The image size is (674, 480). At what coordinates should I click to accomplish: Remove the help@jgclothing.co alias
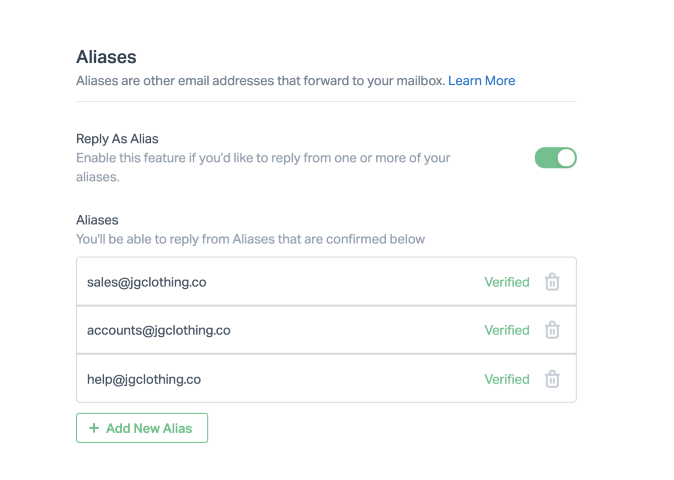coord(552,379)
